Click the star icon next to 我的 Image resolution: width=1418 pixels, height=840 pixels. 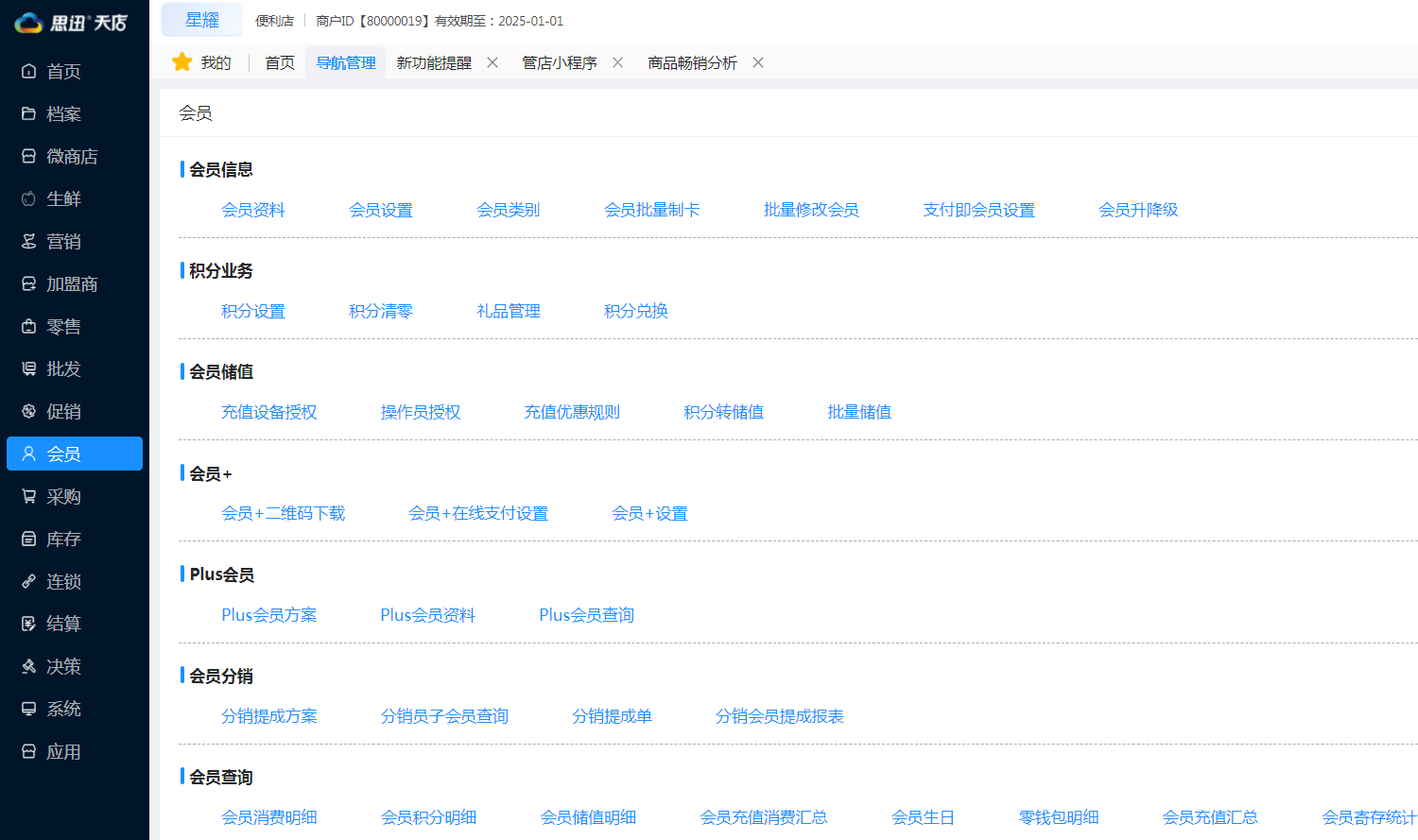click(x=182, y=61)
